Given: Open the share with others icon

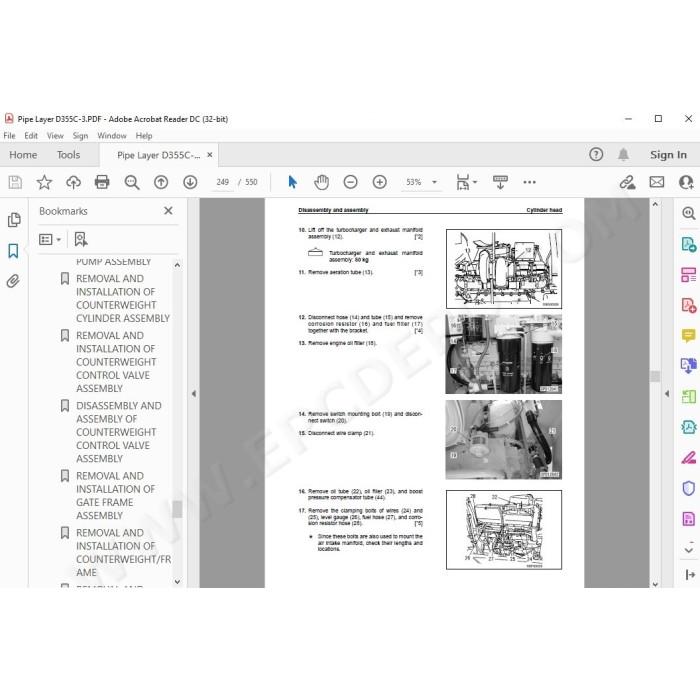Looking at the screenshot, I should coord(686,182).
